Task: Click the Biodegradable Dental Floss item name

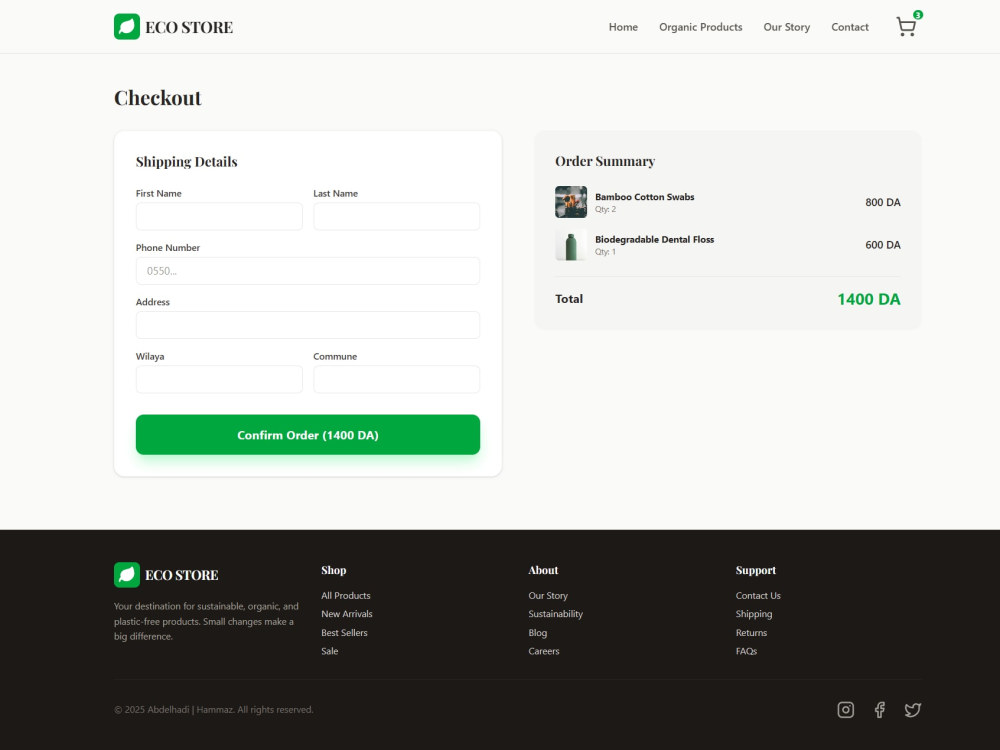Action: [x=654, y=240]
